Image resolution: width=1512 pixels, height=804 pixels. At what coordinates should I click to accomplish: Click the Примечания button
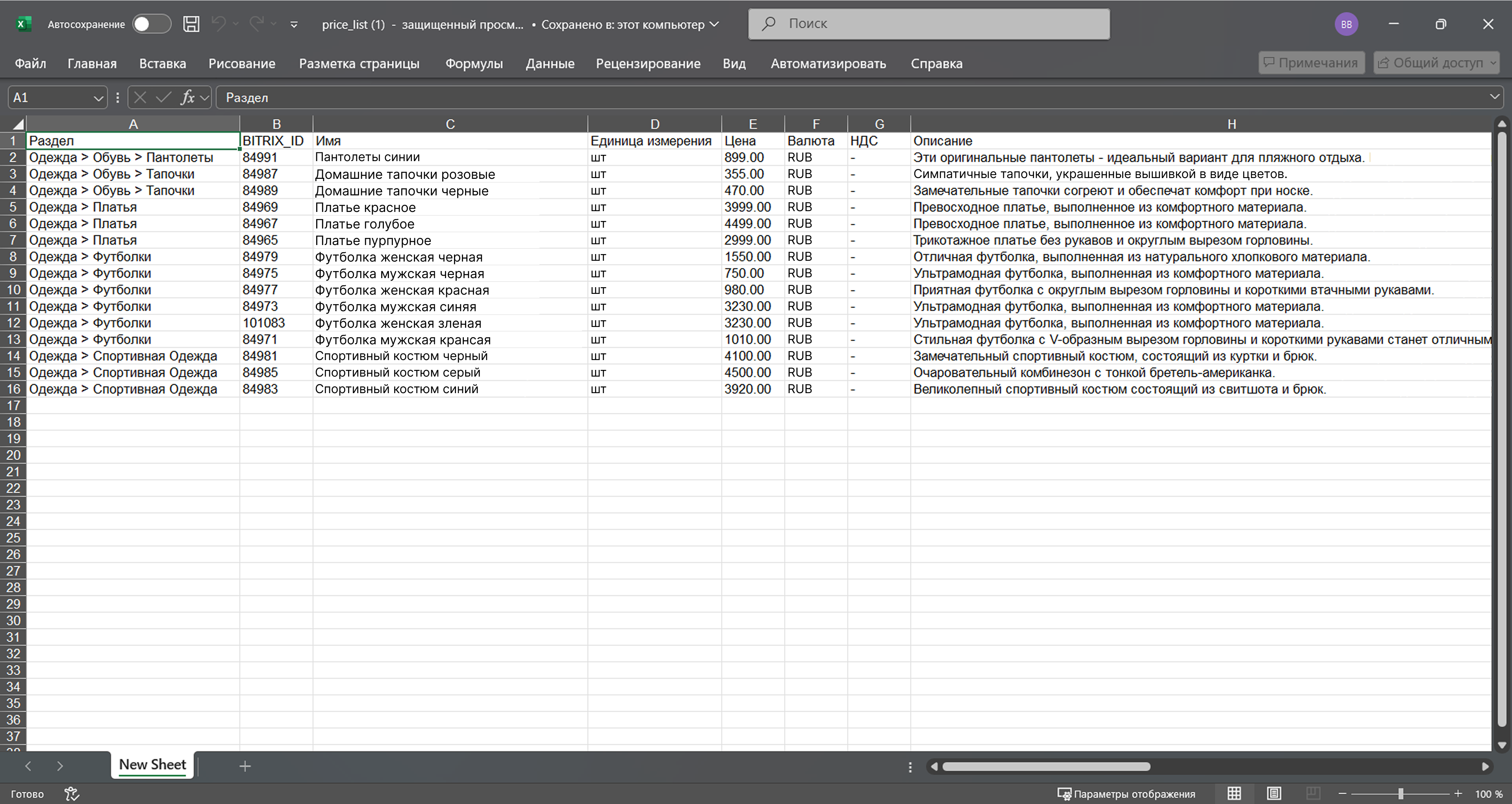pos(1311,63)
